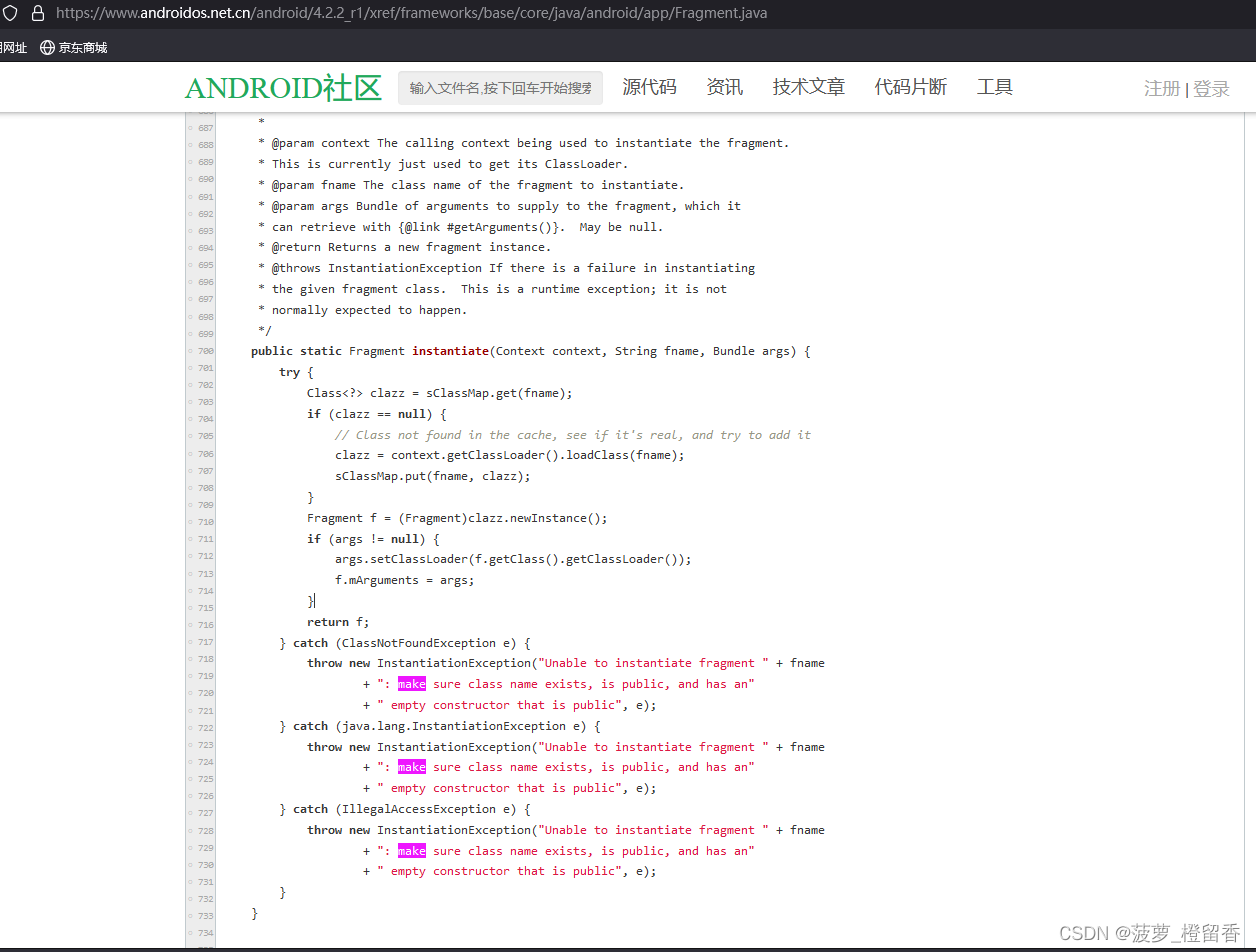Click '@param fname' in the doc comment
This screenshot has height=952, width=1256.
tap(314, 185)
